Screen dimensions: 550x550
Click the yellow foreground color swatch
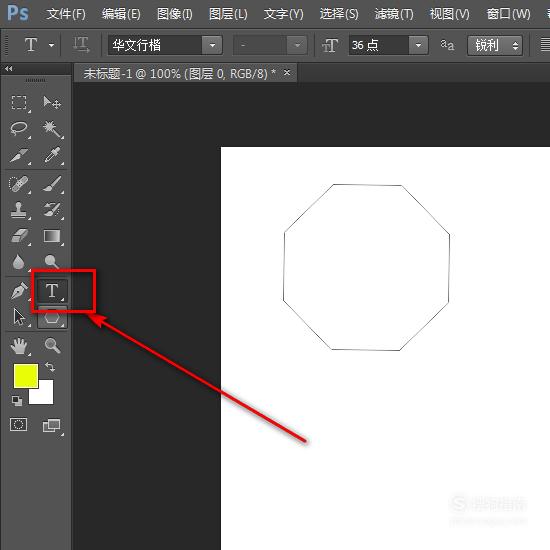click(x=26, y=376)
